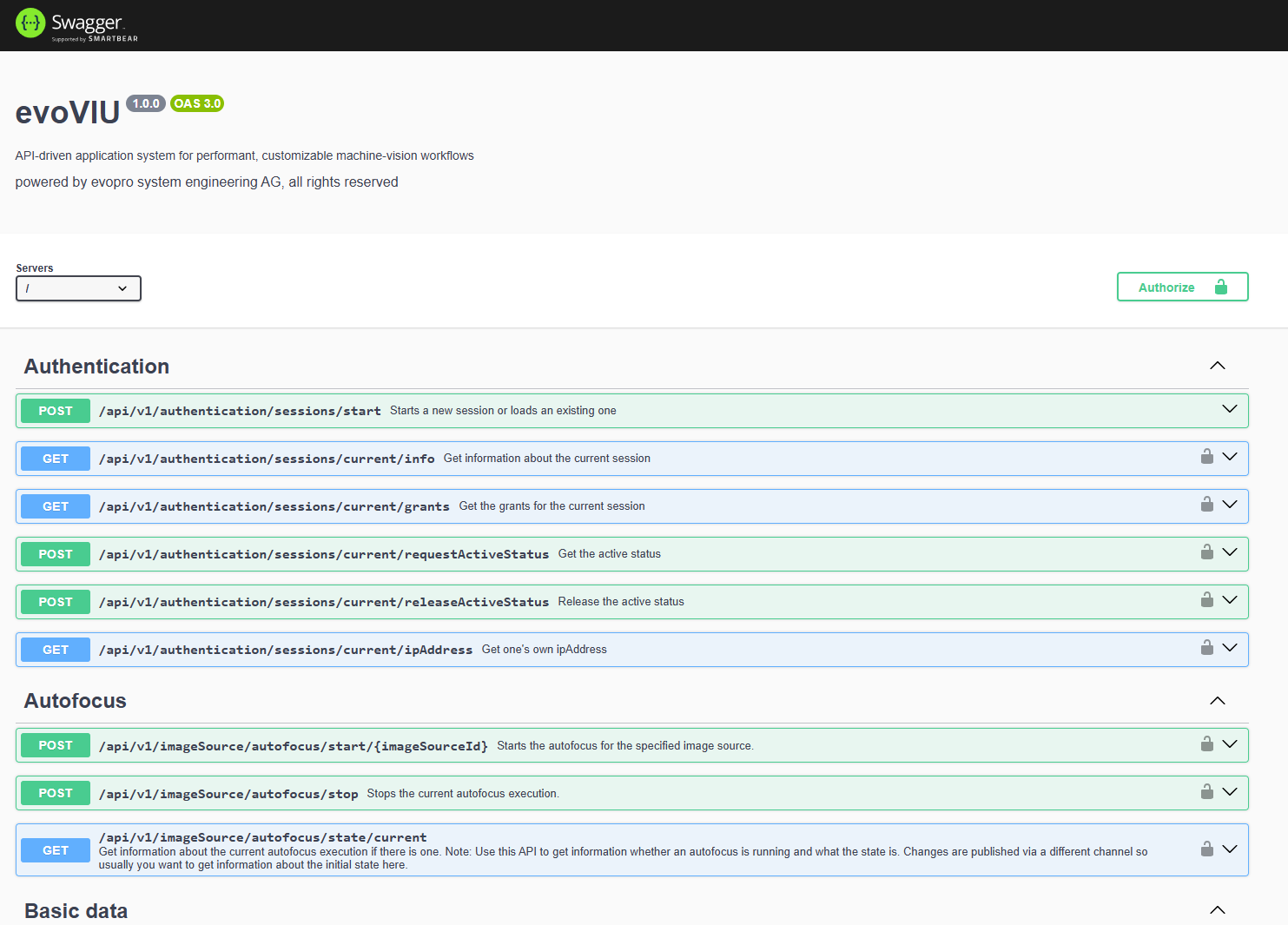Click lock icon on autofocus/stop endpoint
This screenshot has width=1288, height=925.
click(x=1206, y=792)
